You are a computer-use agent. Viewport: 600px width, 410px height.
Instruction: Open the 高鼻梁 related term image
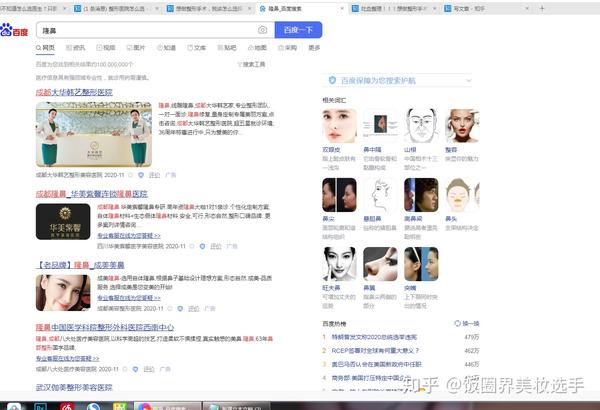(x=421, y=195)
